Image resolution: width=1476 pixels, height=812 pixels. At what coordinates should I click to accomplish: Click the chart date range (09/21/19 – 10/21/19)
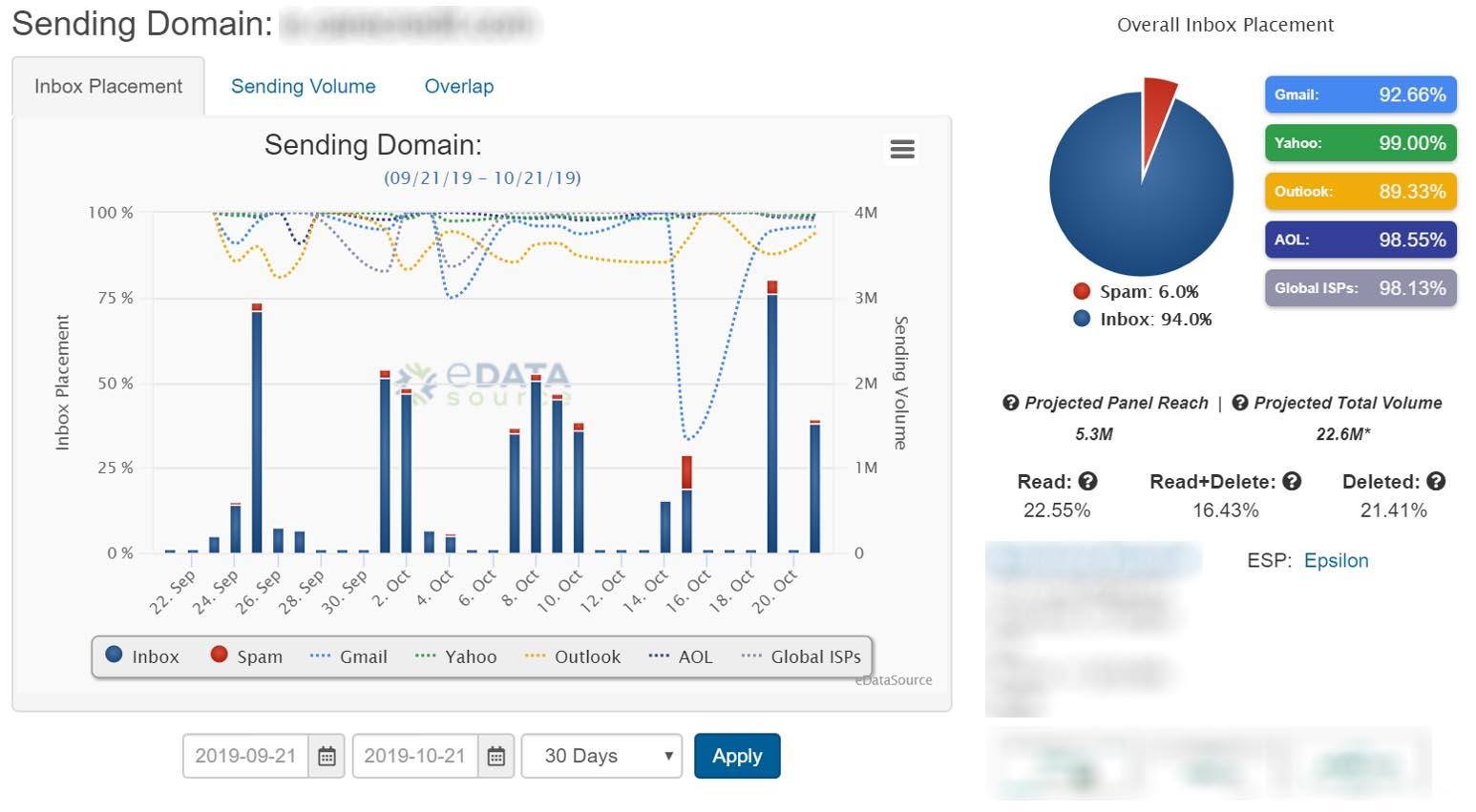click(482, 177)
